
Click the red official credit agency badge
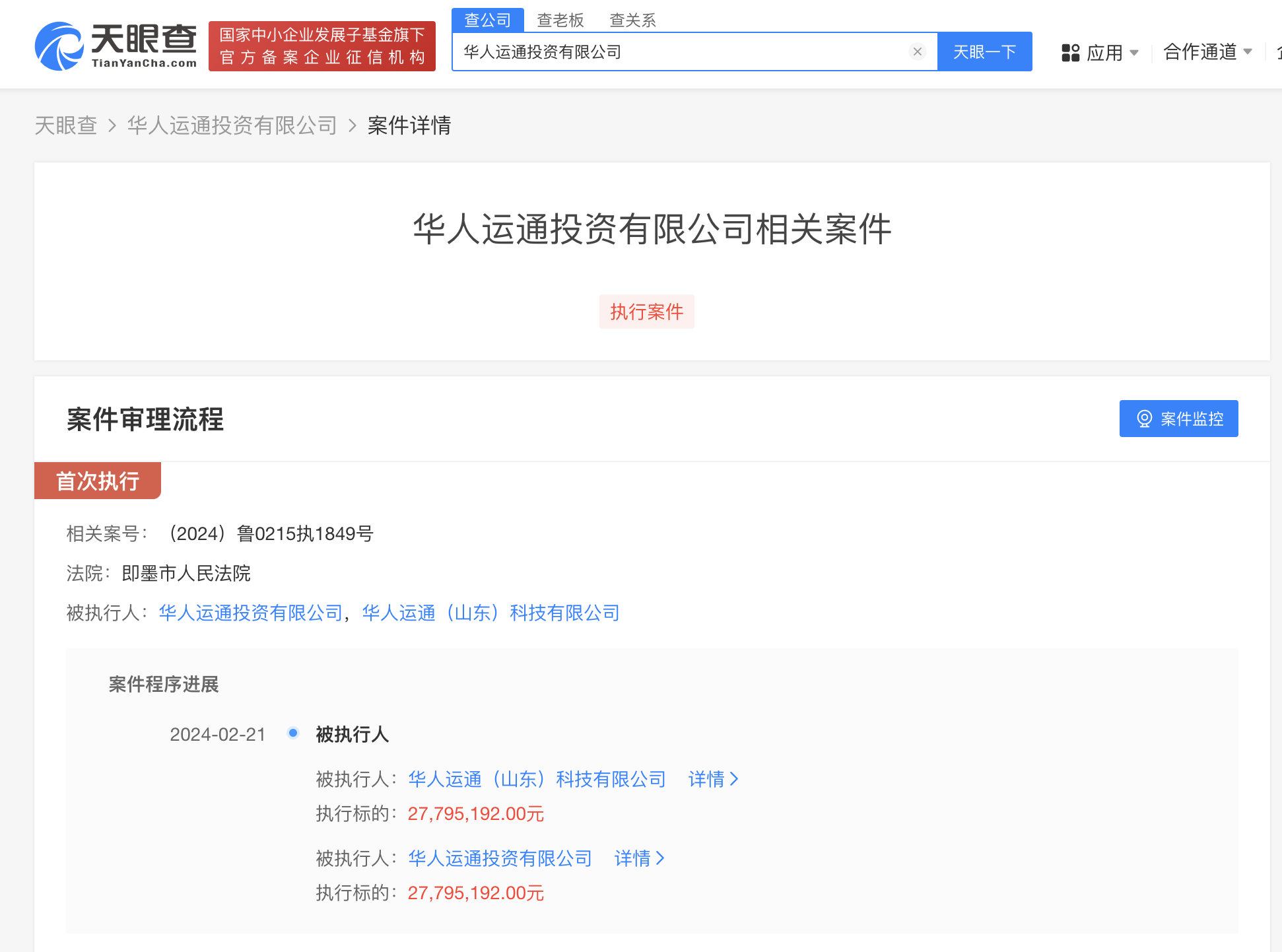click(x=322, y=46)
